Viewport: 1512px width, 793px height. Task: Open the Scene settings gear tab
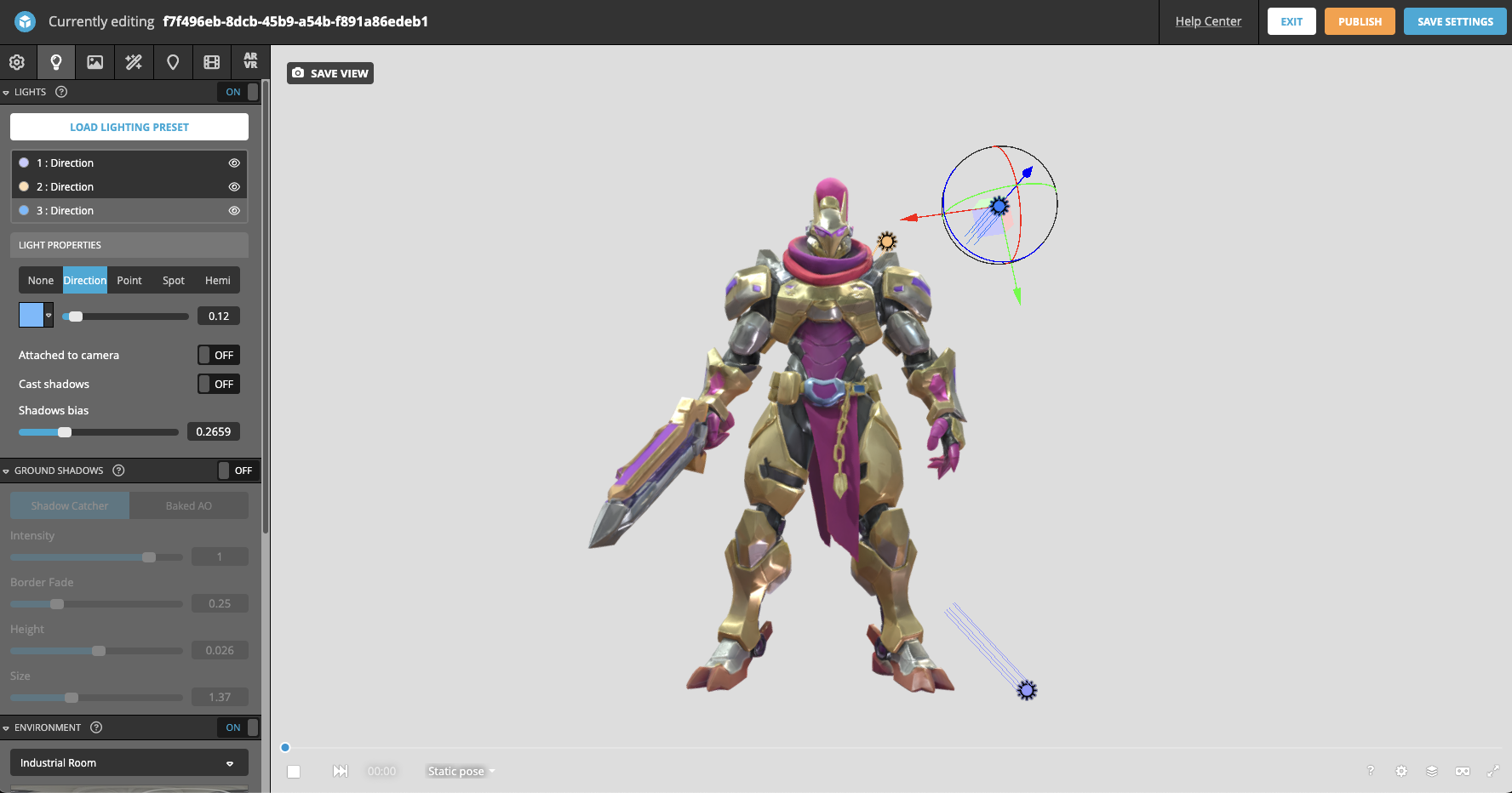[x=17, y=62]
